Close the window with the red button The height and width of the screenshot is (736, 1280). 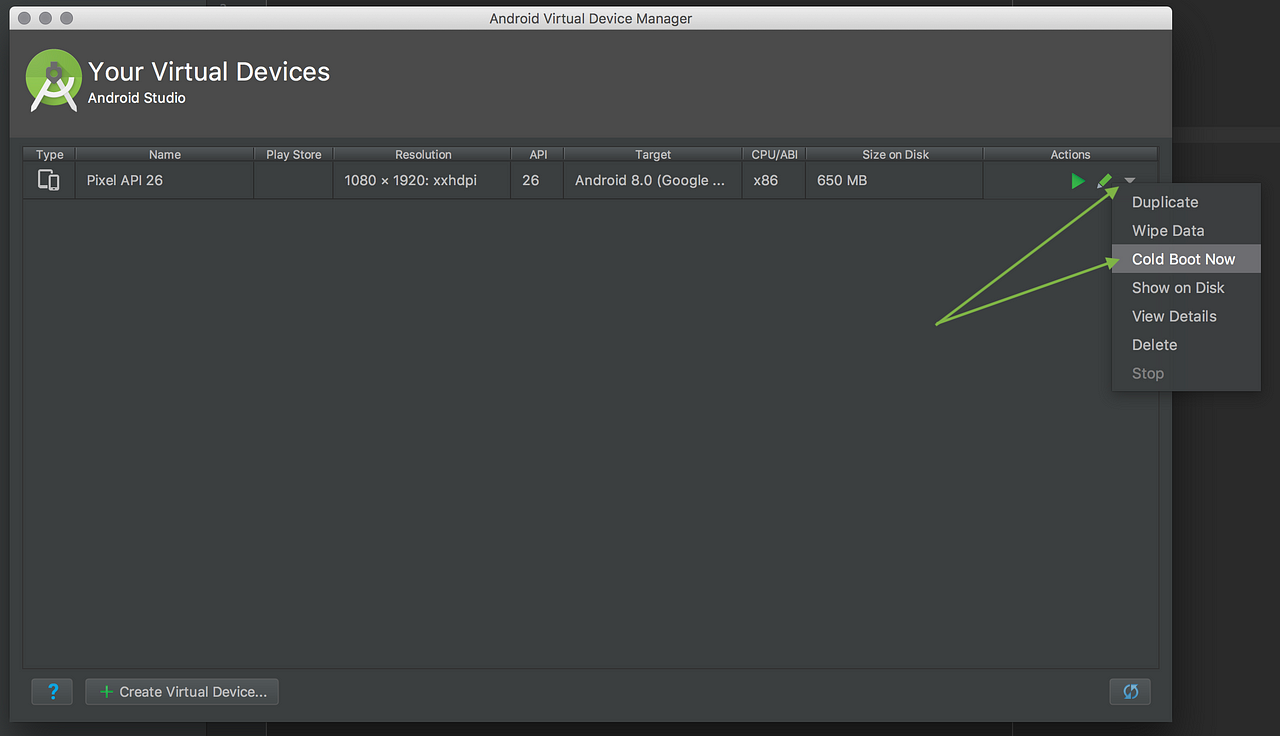25,18
